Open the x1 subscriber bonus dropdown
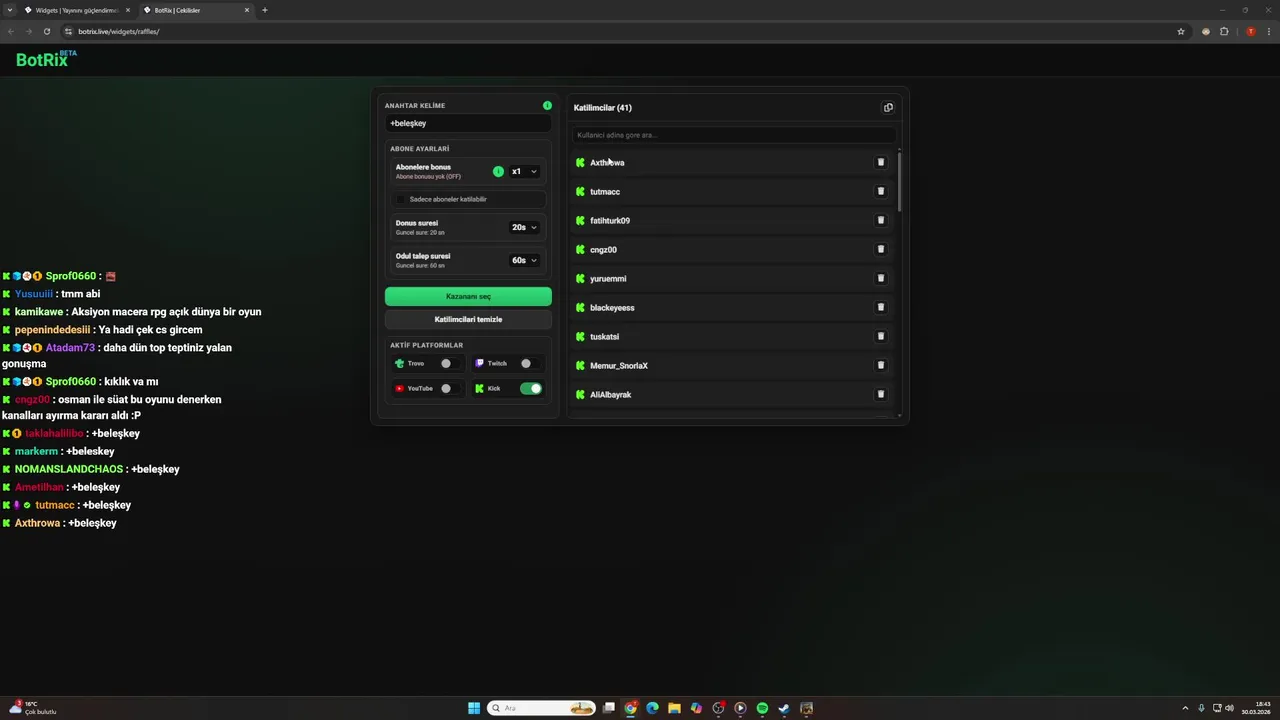Screen dimensions: 1280x720 525,171
